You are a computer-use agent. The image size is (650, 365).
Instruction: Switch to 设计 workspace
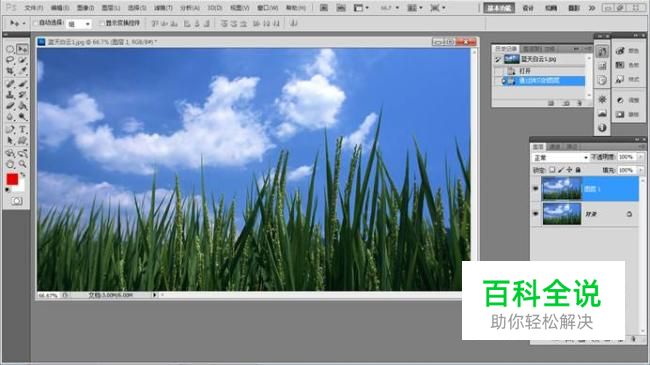[x=528, y=8]
